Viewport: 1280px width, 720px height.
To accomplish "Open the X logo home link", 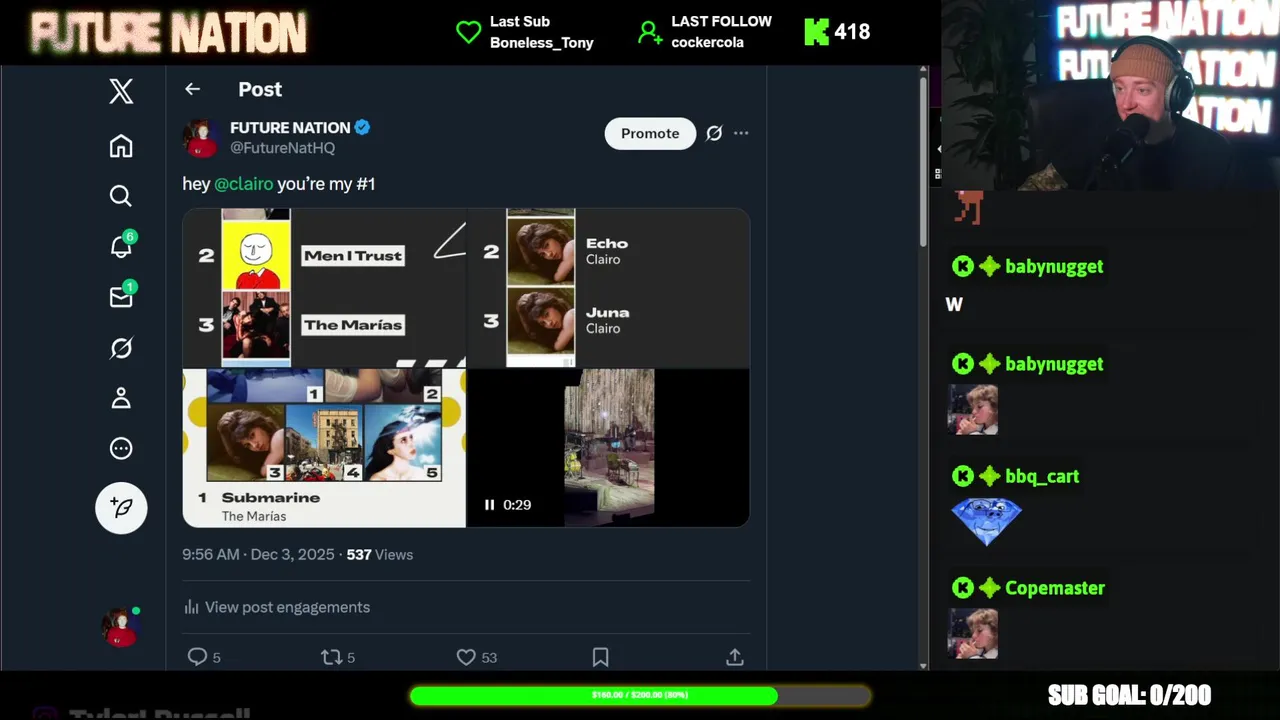I will pyautogui.click(x=121, y=92).
